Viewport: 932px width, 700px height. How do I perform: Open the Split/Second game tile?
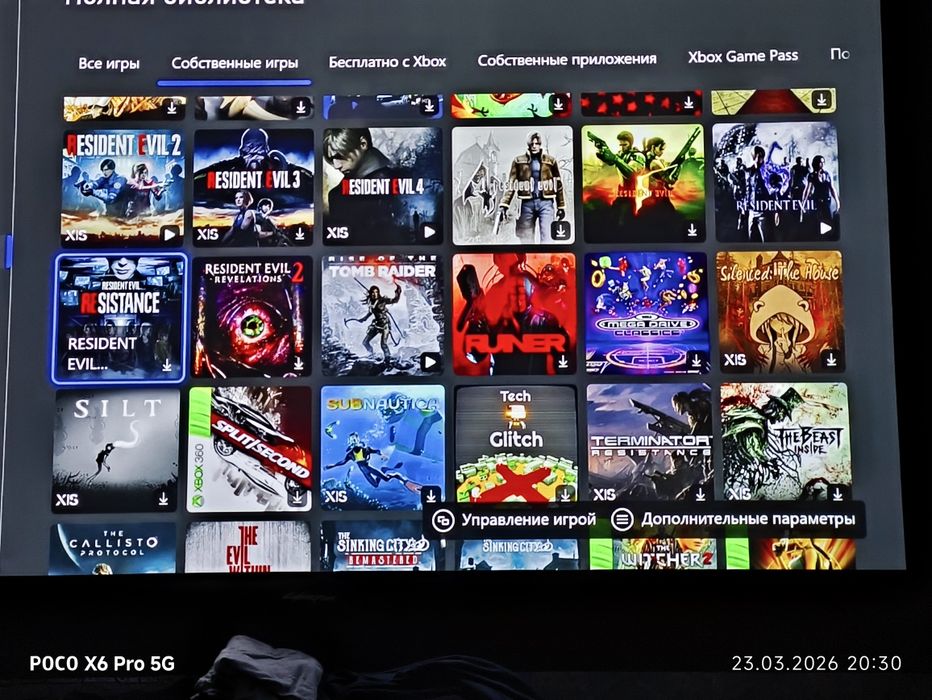coord(250,449)
